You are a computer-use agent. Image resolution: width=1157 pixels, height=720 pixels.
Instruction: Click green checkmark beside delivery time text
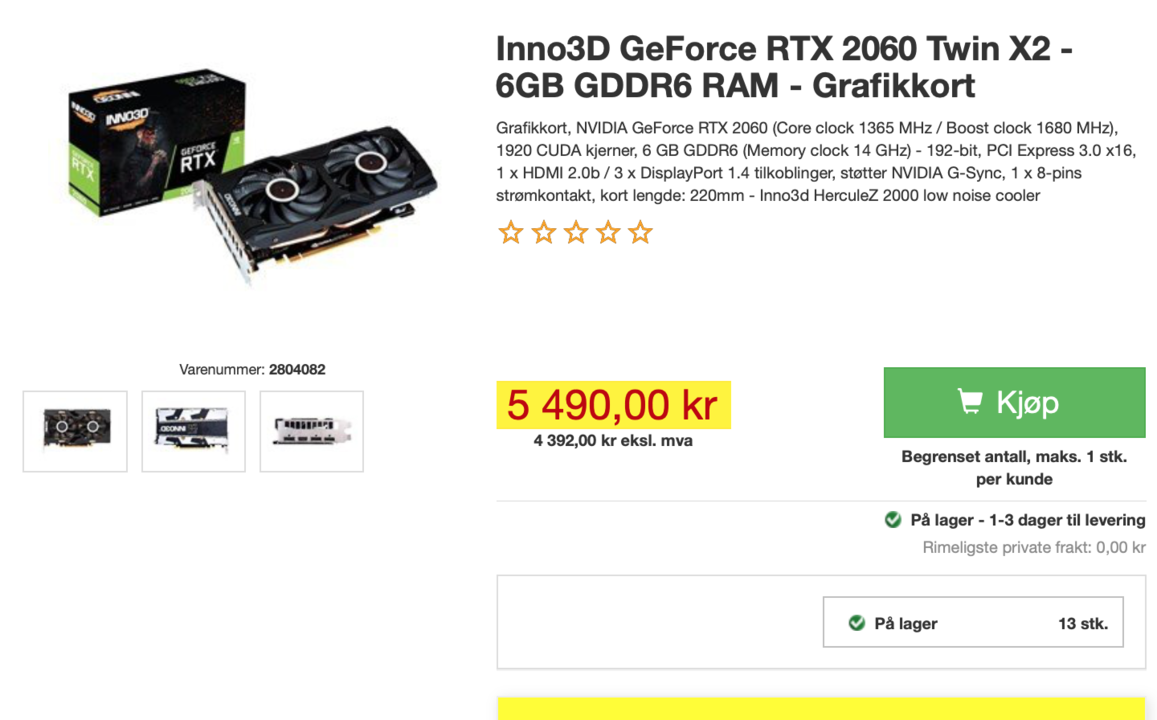[893, 520]
